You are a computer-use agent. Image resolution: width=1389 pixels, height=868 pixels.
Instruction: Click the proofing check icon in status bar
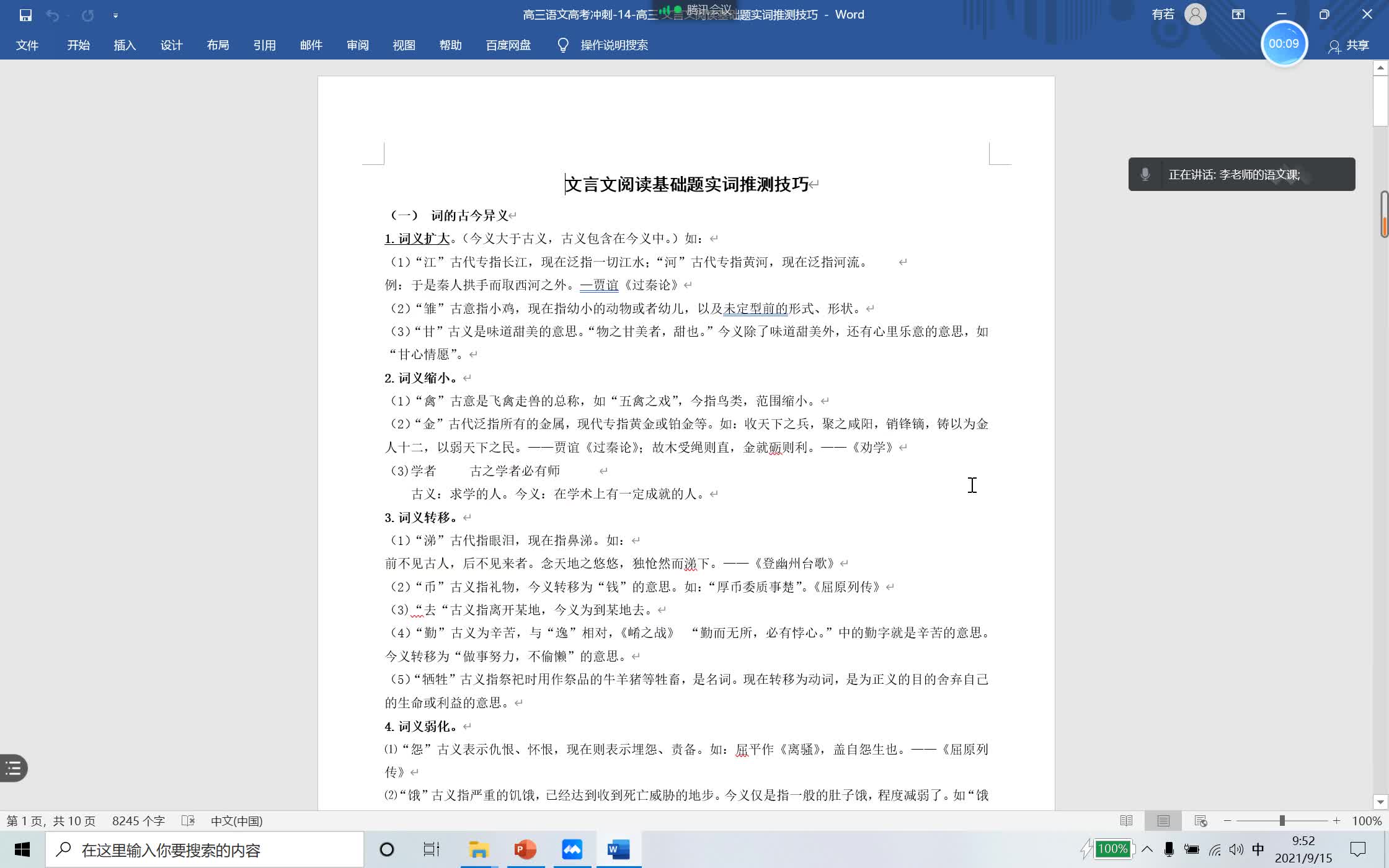coord(188,821)
